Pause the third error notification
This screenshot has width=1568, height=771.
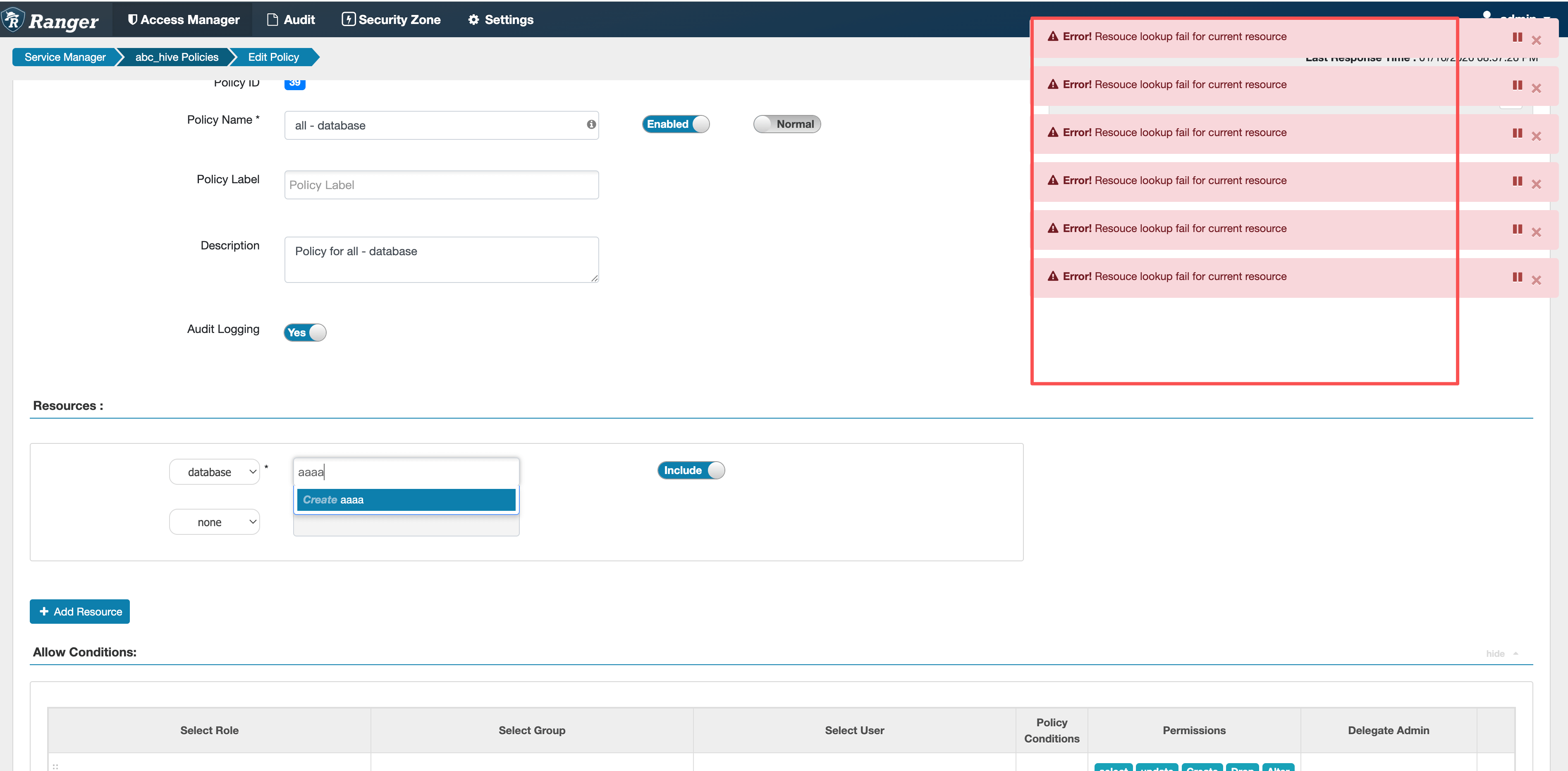(x=1517, y=133)
